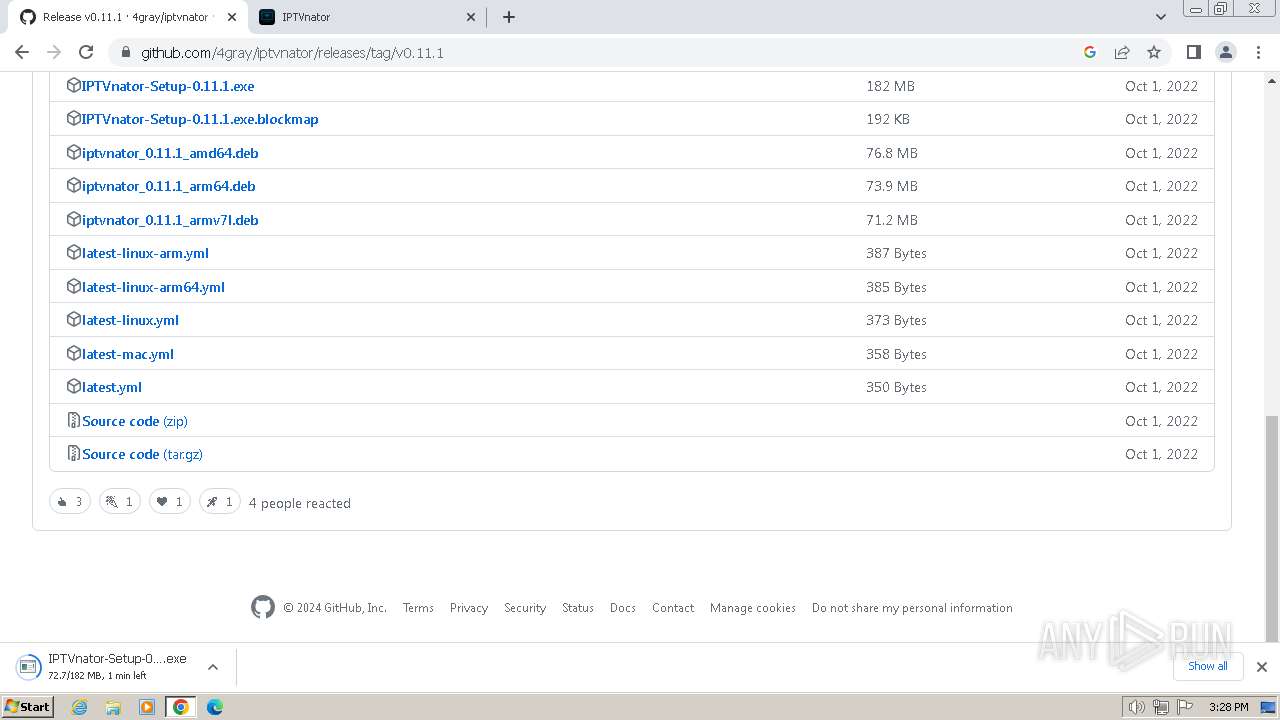Click the volume icon in the system tray
This screenshot has height=720, width=1280.
1136,707
